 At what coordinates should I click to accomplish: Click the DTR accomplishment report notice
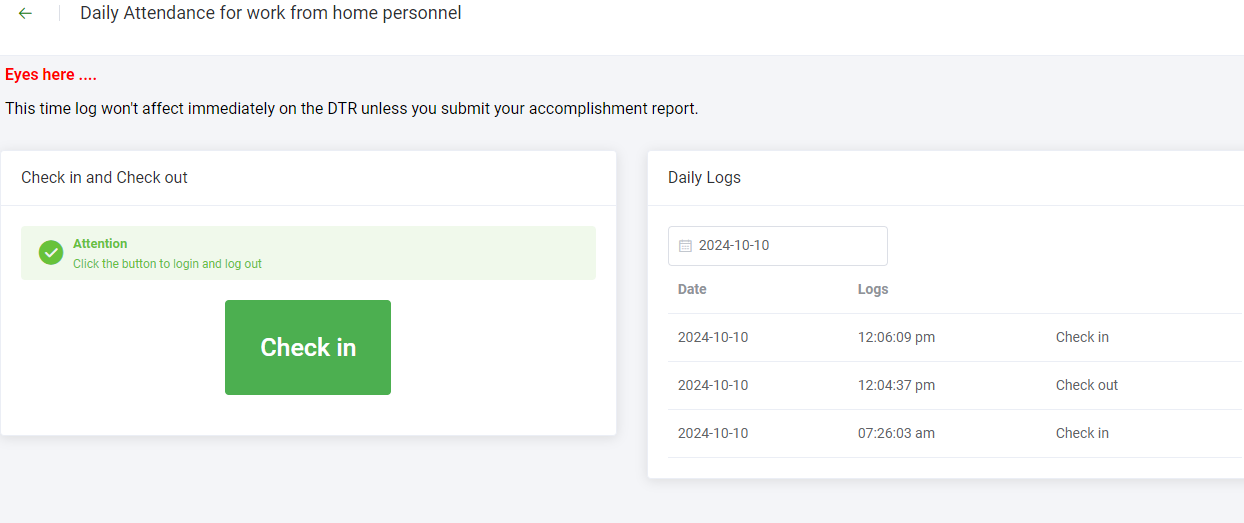click(x=351, y=108)
